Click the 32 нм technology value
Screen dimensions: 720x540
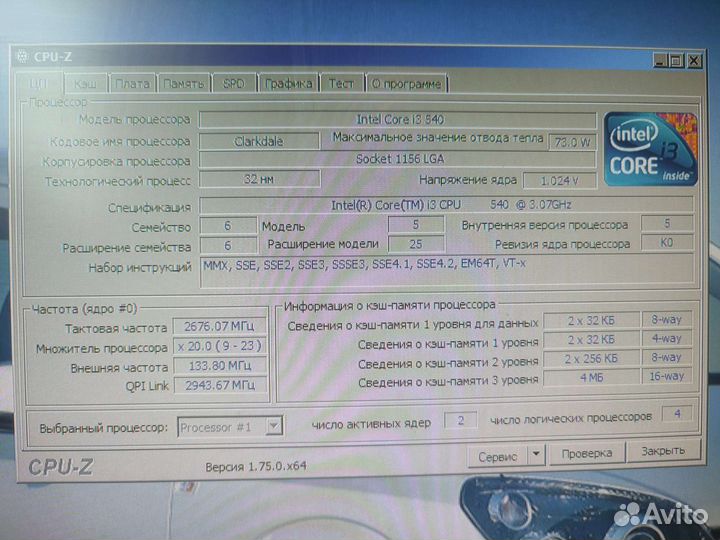[259, 179]
